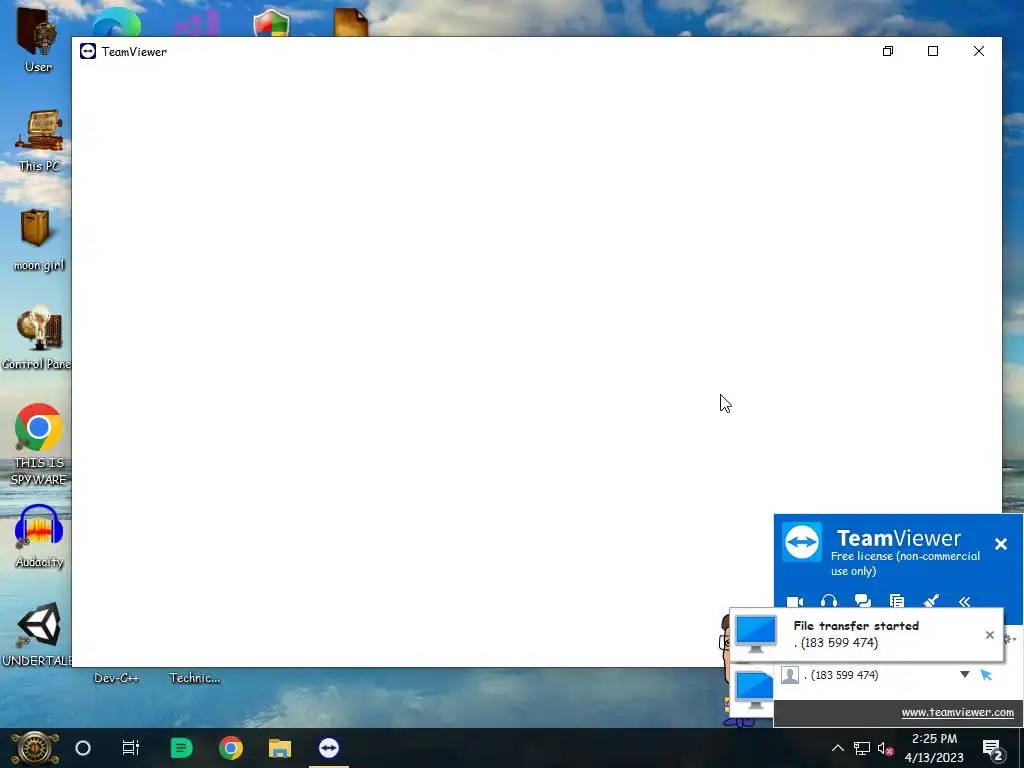Viewport: 1024px width, 768px height.
Task: Open Cortana search circle on taskbar
Action: [x=83, y=748]
